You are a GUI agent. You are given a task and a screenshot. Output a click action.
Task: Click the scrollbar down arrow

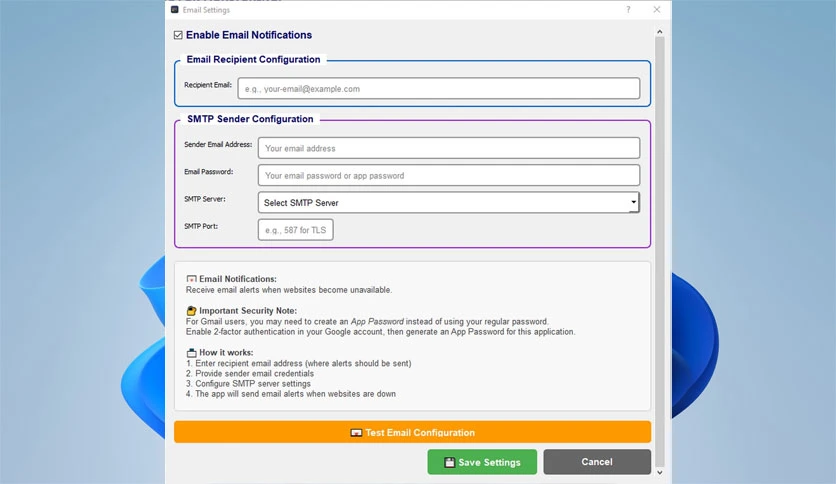click(660, 472)
